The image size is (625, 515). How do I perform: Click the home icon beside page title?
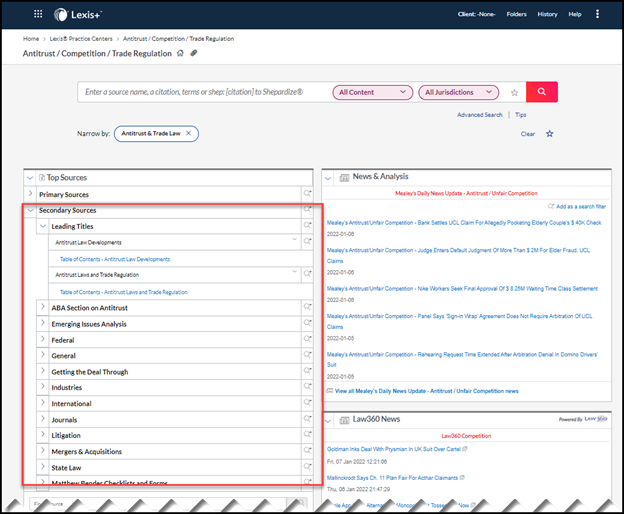click(x=180, y=53)
